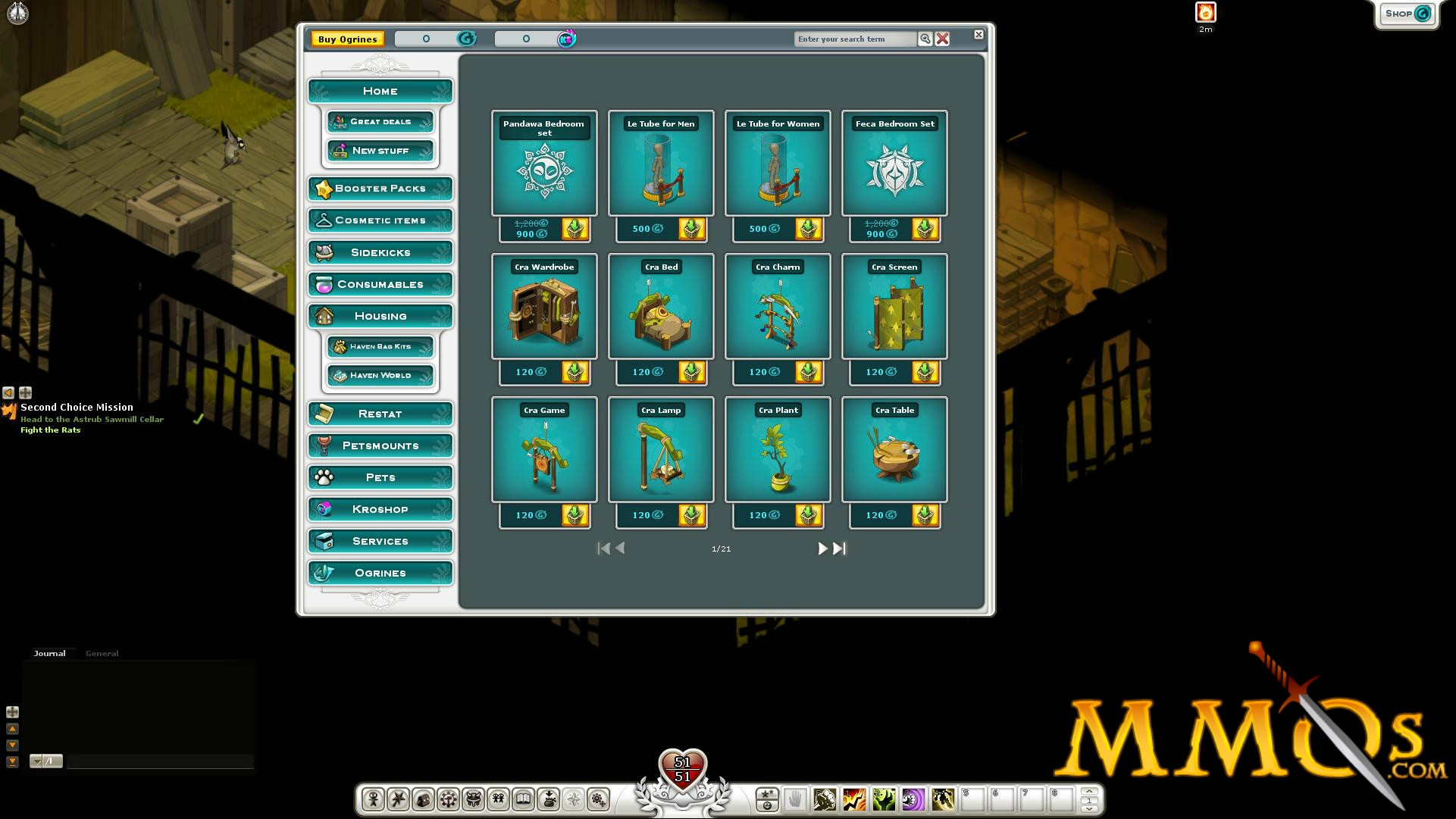Open the Booster Packs category
This screenshot has width=1456, height=819.
click(x=380, y=189)
